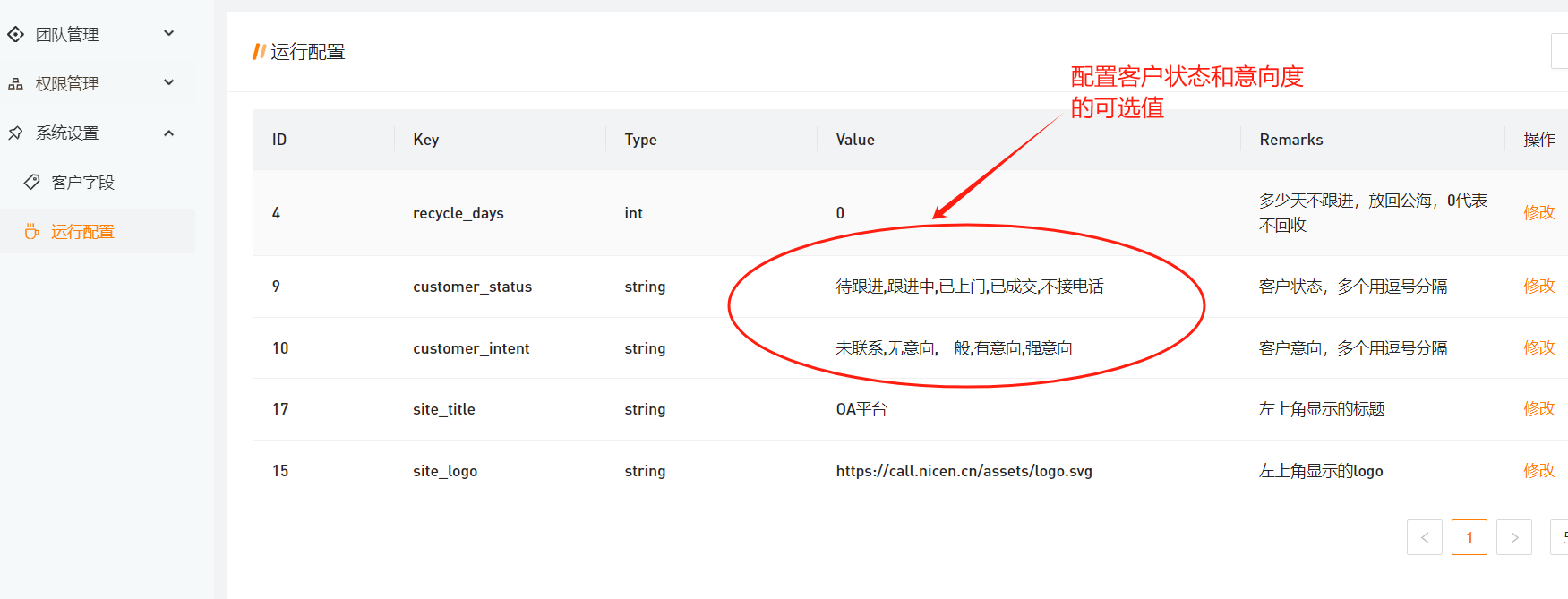This screenshot has width=1568, height=599.
Task: Go to next page arrow
Action: [x=1513, y=537]
